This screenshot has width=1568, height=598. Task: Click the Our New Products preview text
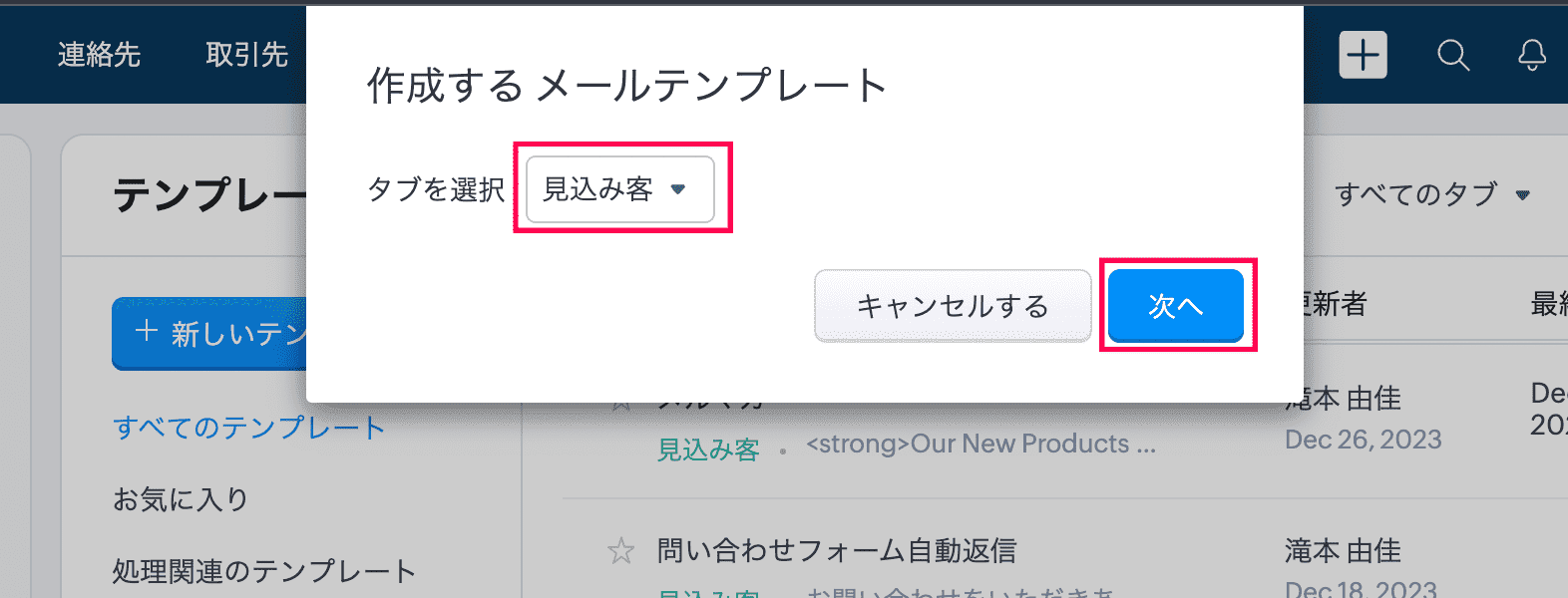click(x=980, y=445)
